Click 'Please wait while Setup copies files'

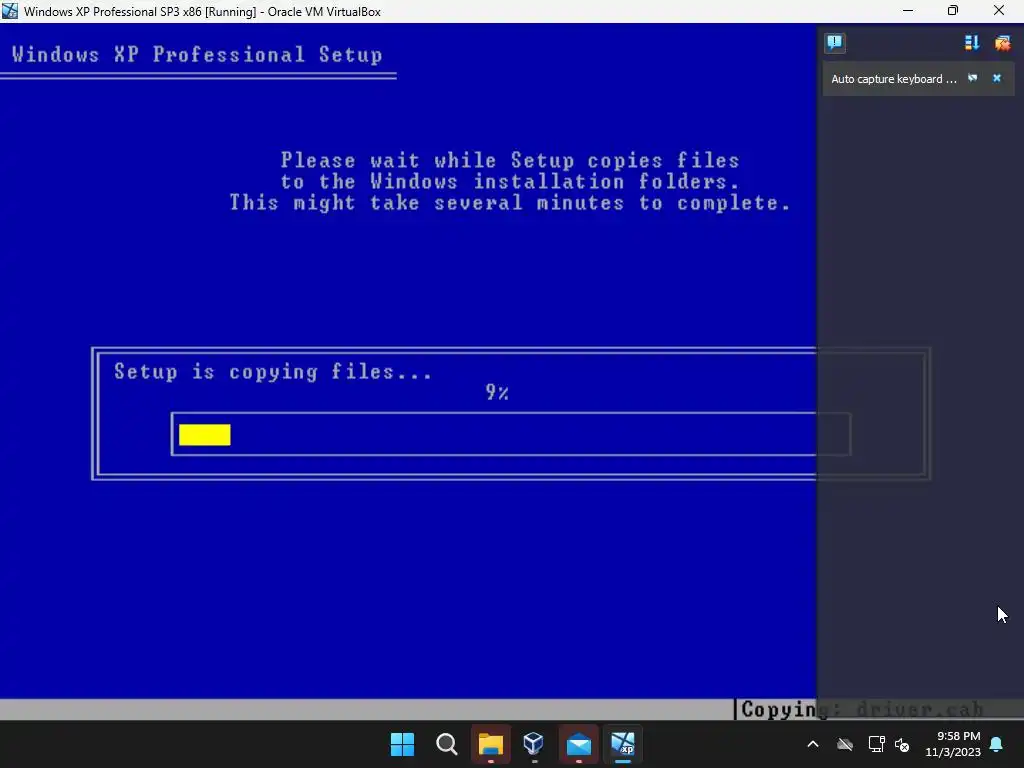(510, 161)
